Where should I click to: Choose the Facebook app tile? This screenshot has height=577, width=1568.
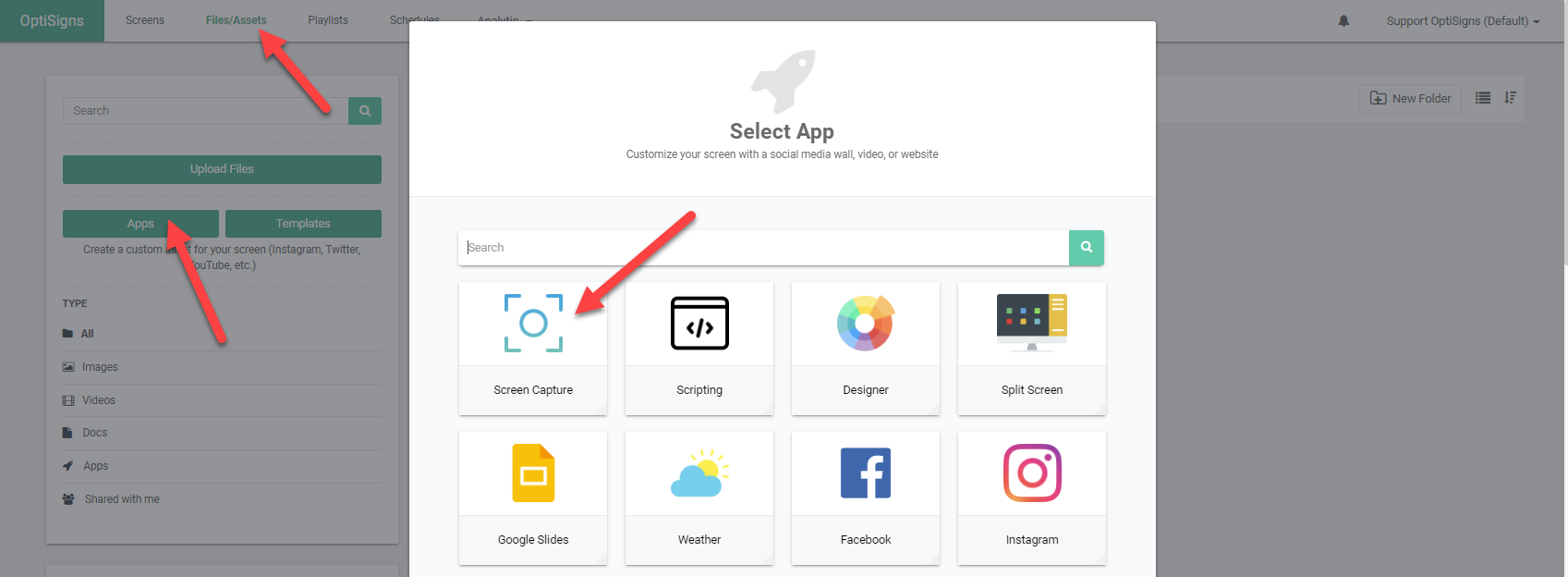point(866,498)
